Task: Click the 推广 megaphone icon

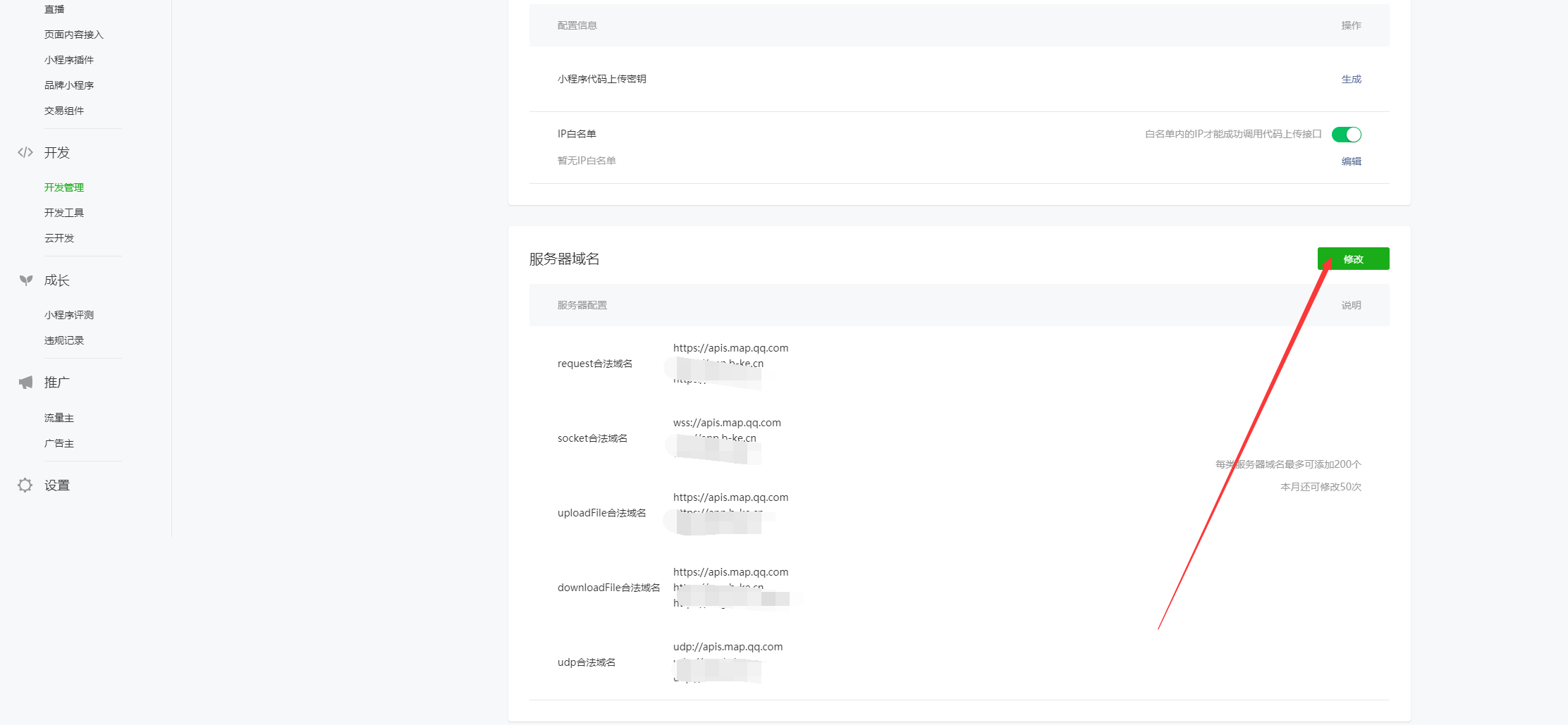Action: [x=25, y=383]
